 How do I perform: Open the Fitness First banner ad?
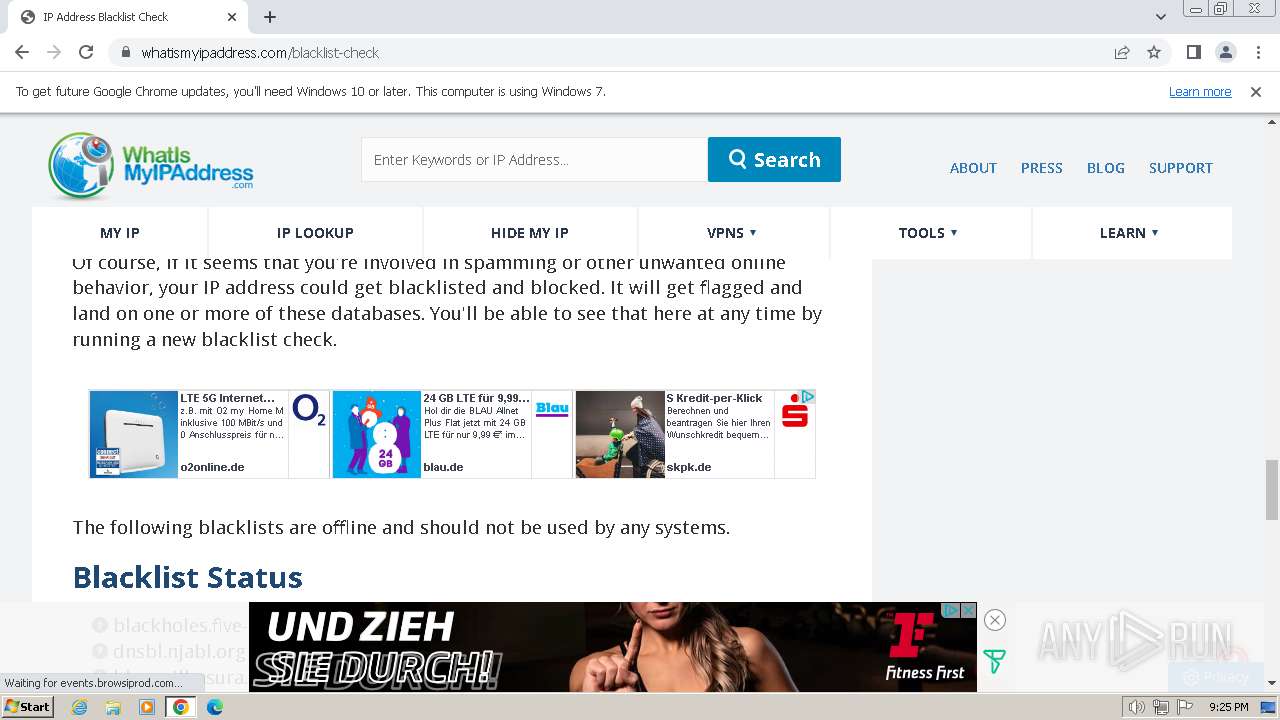pyautogui.click(x=613, y=647)
